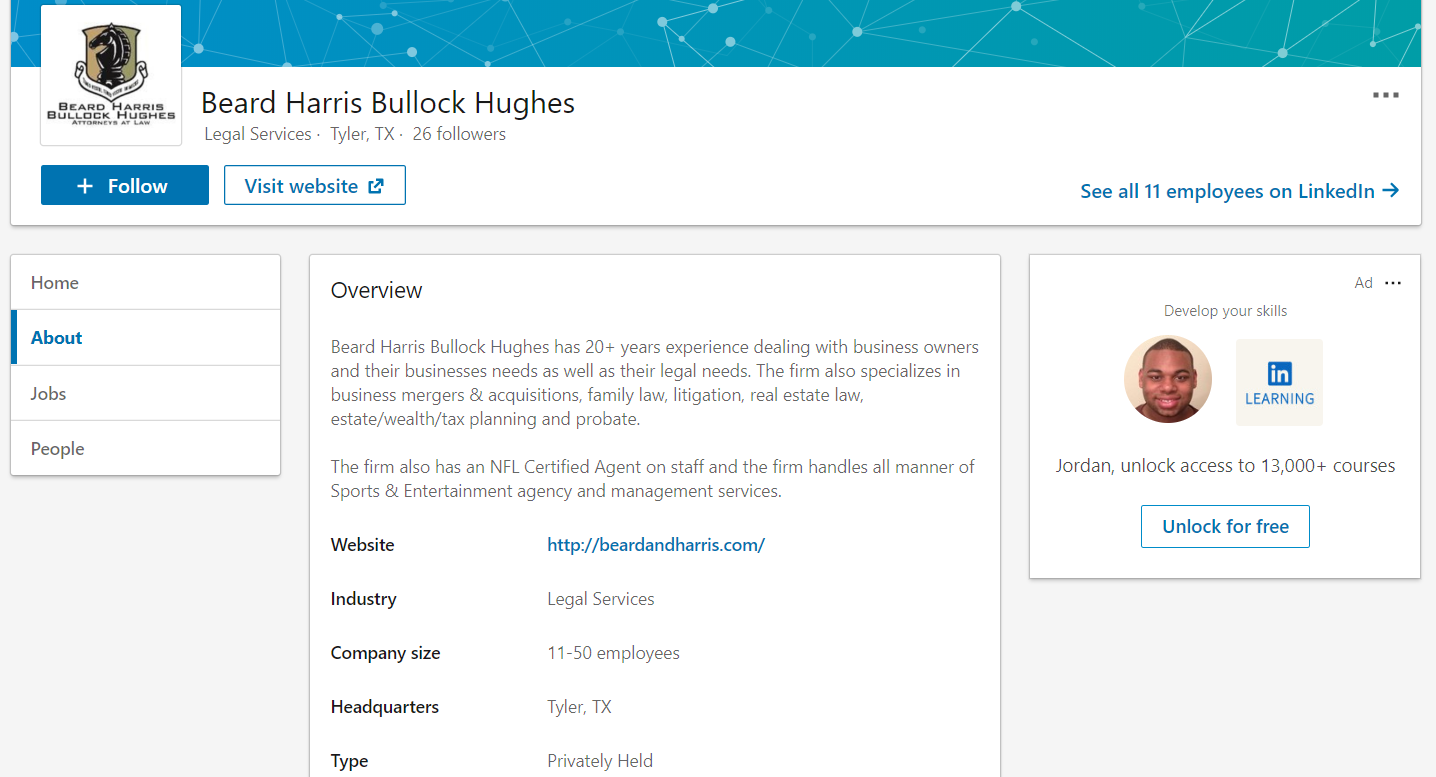Click the 'Headquarters' field label

(385, 707)
